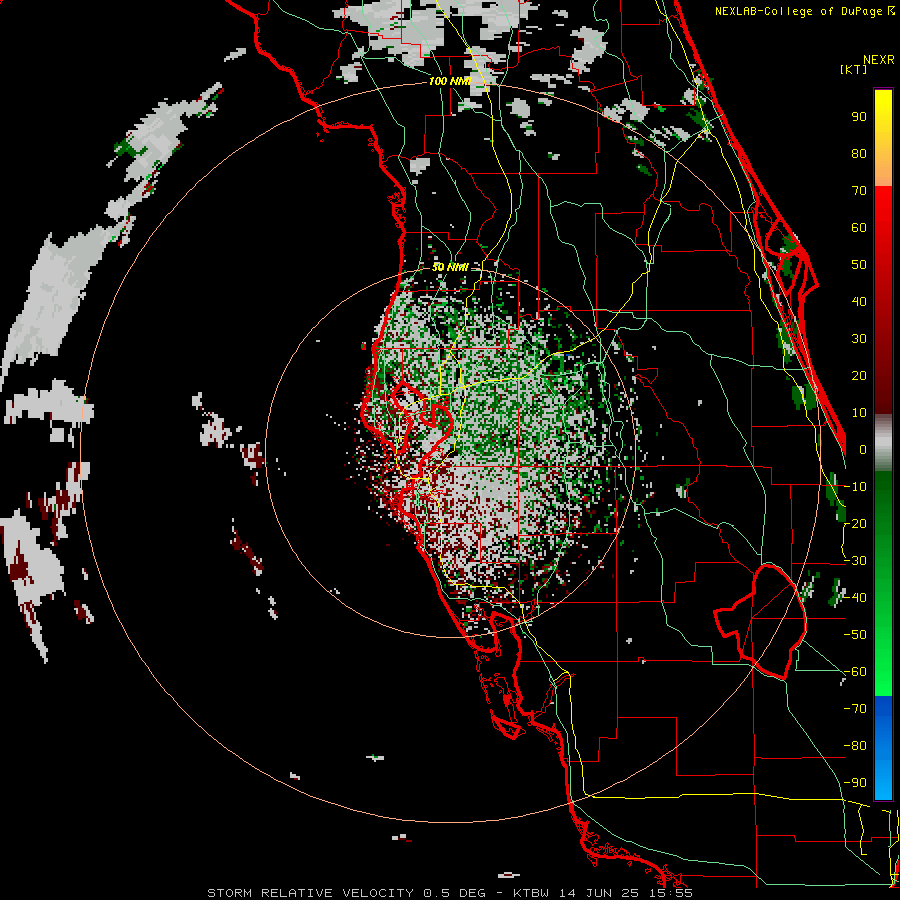Click the 10 value on the velocity scale

click(859, 413)
